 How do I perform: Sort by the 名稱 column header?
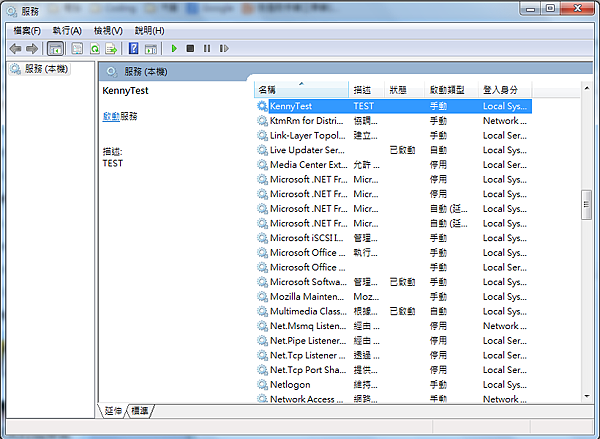[302, 90]
